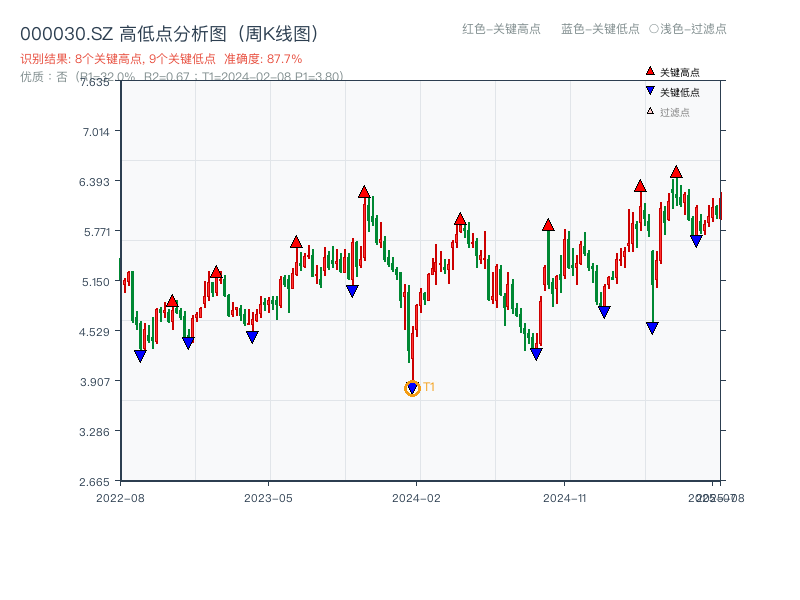Select the T1 circled blue low marker
Screen dimensions: 800x600
click(412, 388)
